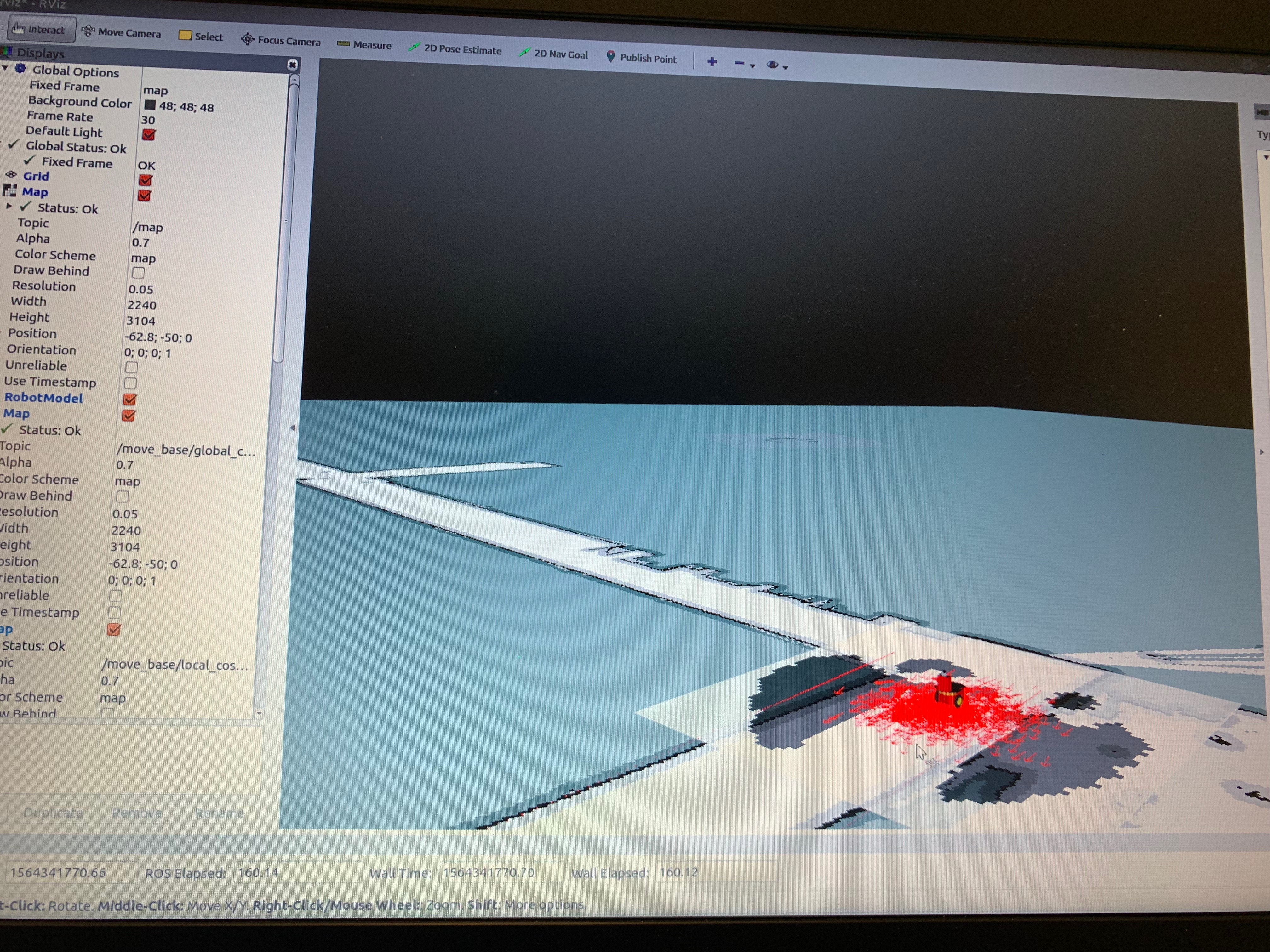Select the RobotModel display row
This screenshot has height=952, width=1270.
[44, 398]
